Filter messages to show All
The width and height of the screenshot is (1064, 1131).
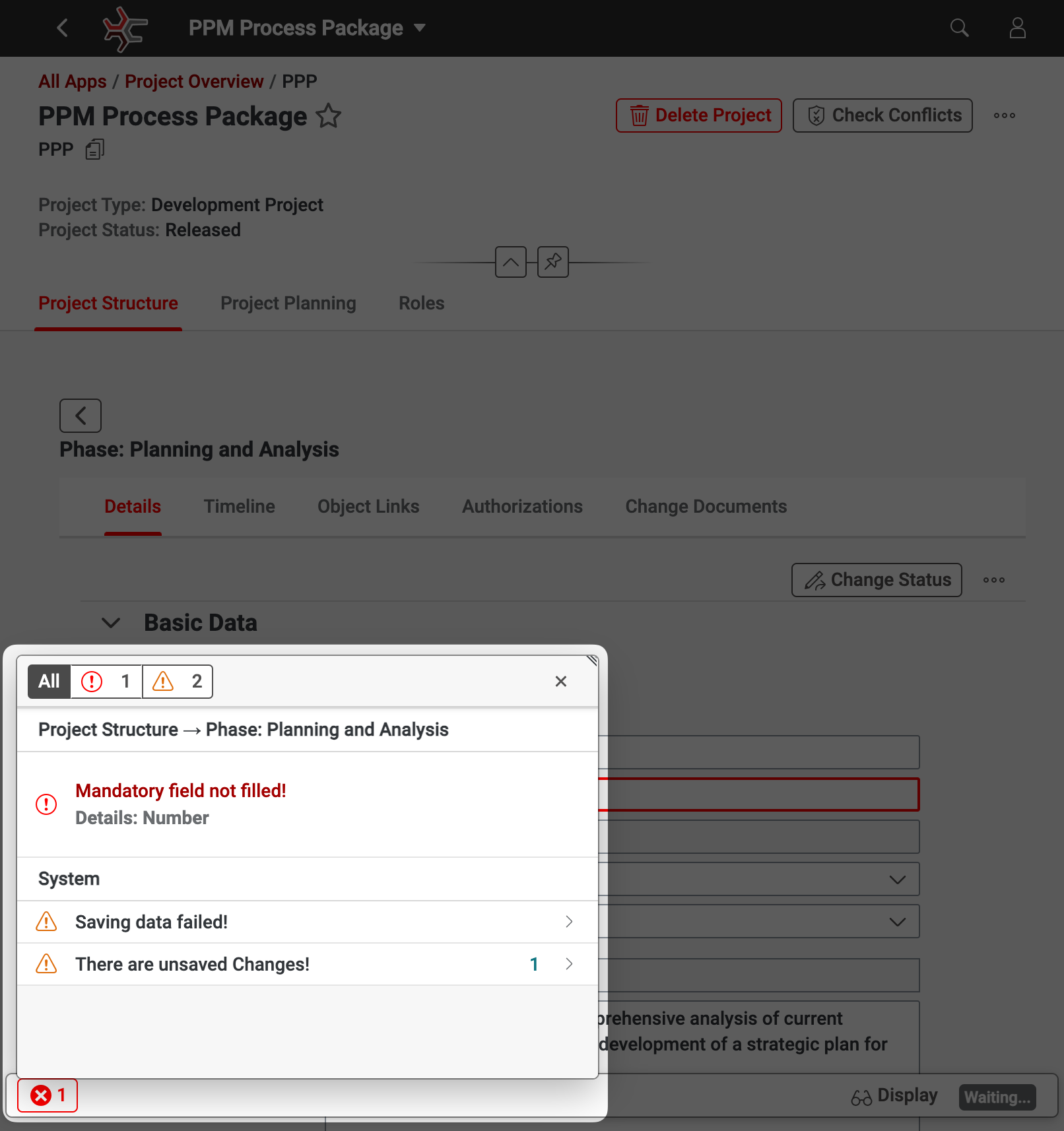coord(49,681)
